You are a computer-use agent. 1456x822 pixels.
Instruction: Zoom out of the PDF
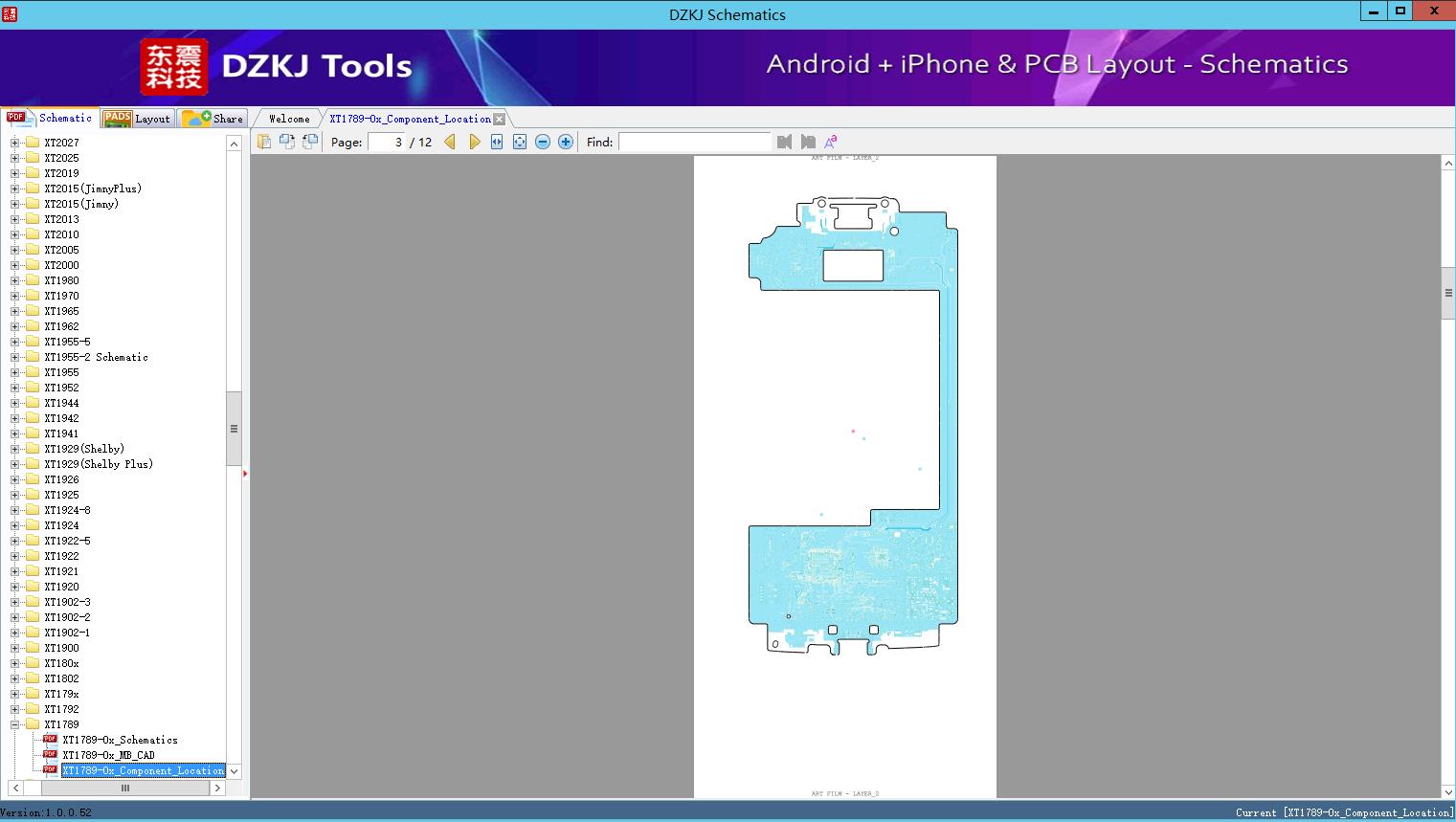point(543,142)
